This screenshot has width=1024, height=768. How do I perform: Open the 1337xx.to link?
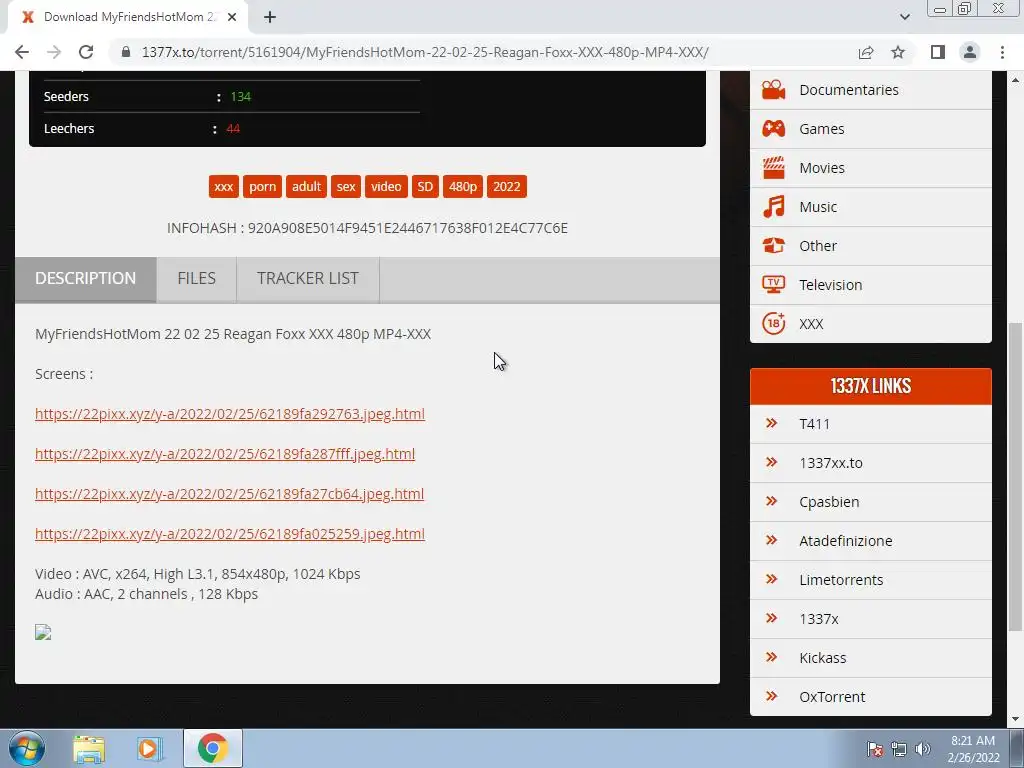click(x=831, y=463)
